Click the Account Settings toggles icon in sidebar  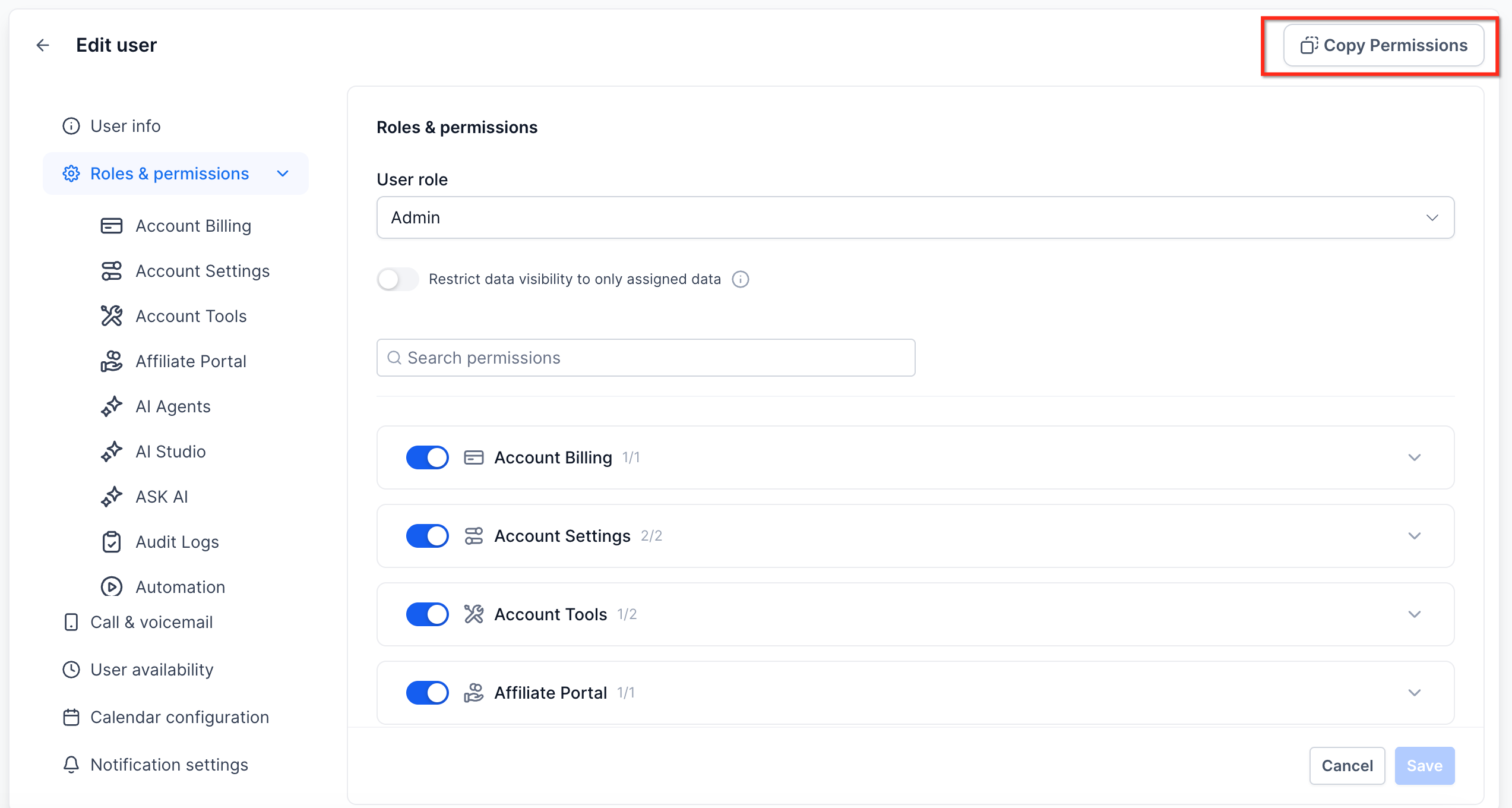pos(112,271)
